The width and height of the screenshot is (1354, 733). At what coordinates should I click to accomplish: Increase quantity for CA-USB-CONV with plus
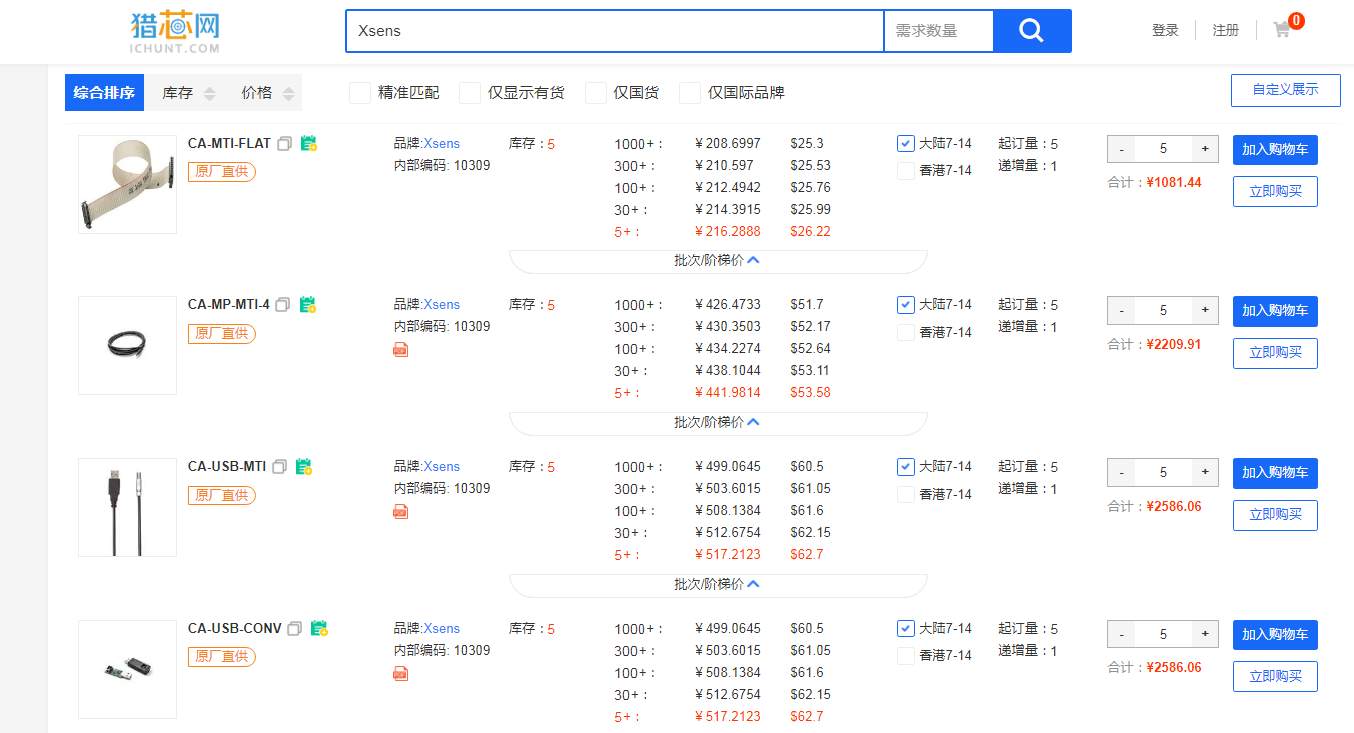(1205, 634)
